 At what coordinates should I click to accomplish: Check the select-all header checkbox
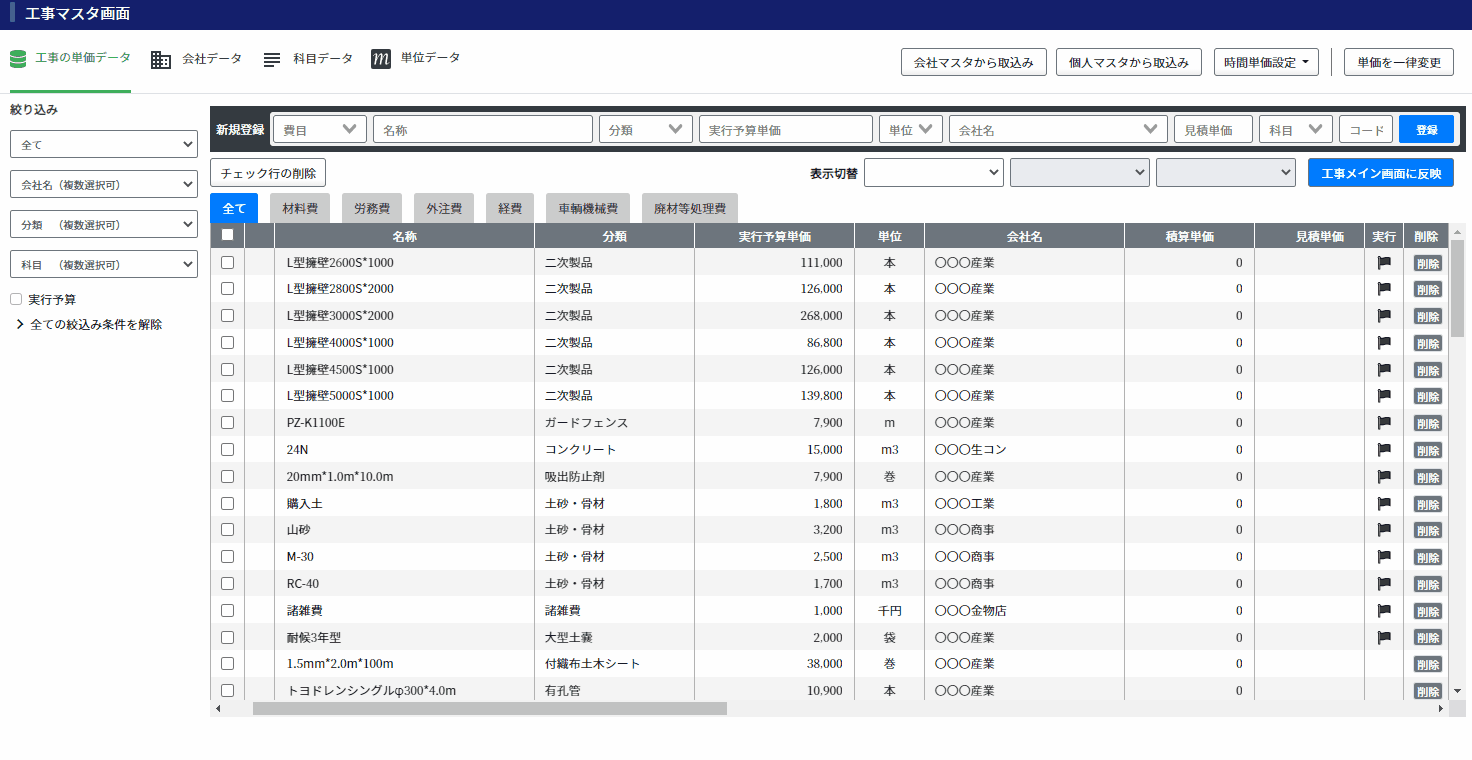(227, 235)
